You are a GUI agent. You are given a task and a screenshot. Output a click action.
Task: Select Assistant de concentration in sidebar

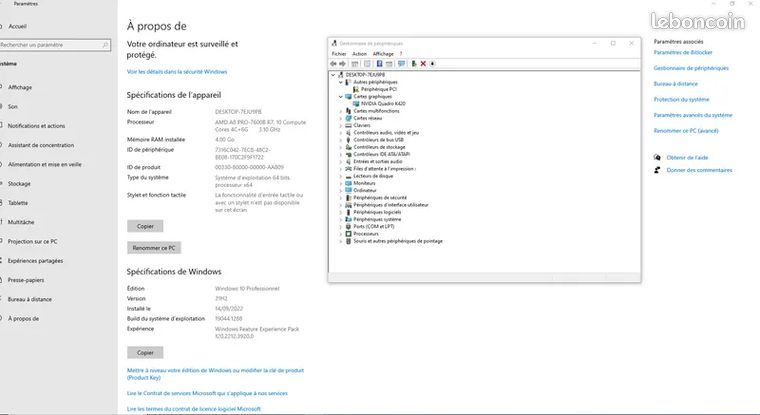[x=41, y=145]
